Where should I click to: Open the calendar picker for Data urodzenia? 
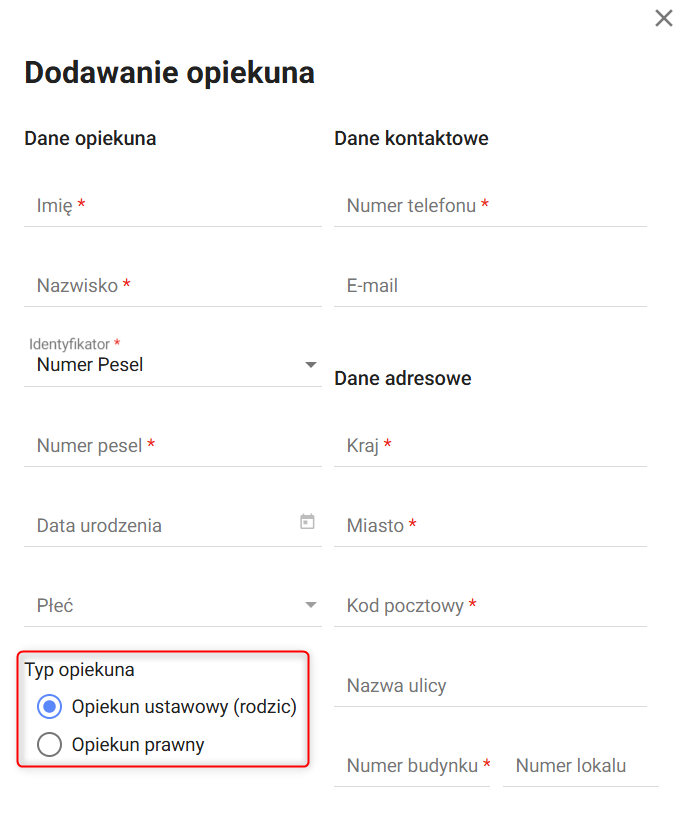tap(307, 522)
